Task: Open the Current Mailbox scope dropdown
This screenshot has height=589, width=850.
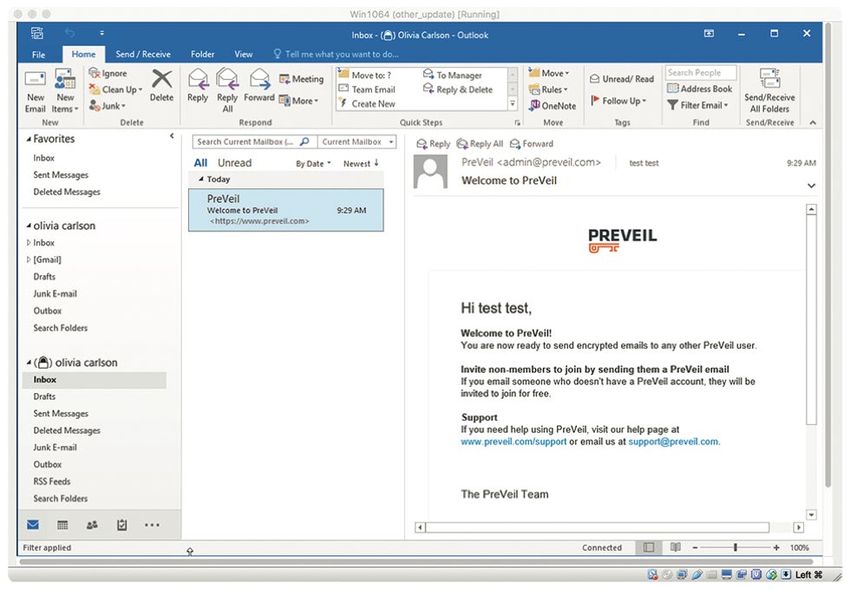Action: tap(357, 141)
